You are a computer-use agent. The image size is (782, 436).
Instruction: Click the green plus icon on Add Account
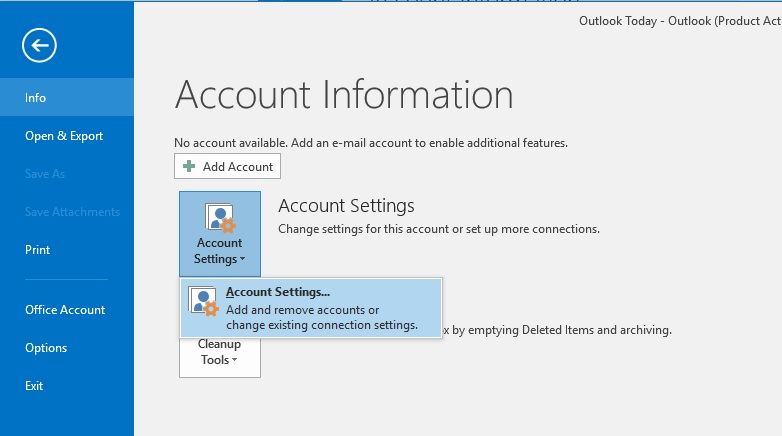(x=189, y=166)
